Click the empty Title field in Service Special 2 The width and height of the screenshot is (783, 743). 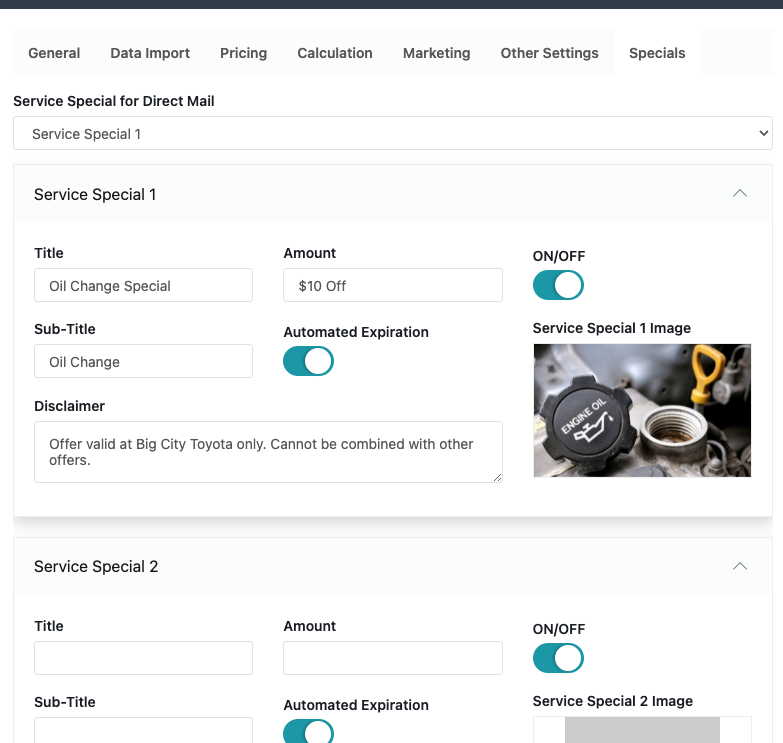pos(143,658)
